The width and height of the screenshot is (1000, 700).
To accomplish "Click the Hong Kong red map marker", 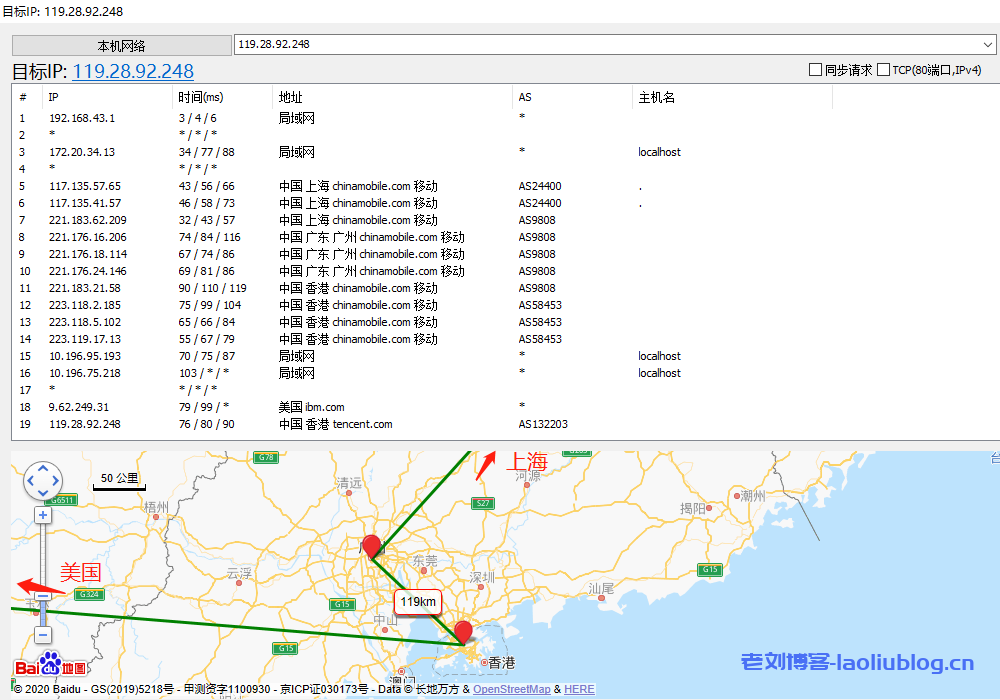I will coord(462,632).
